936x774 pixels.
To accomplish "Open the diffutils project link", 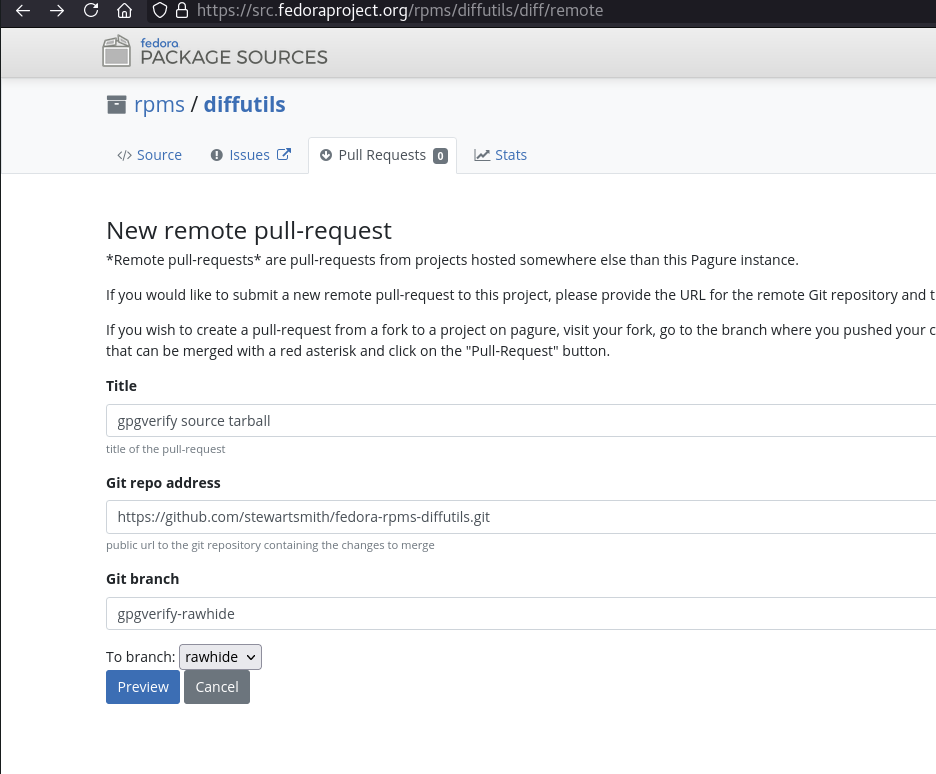I will point(245,104).
